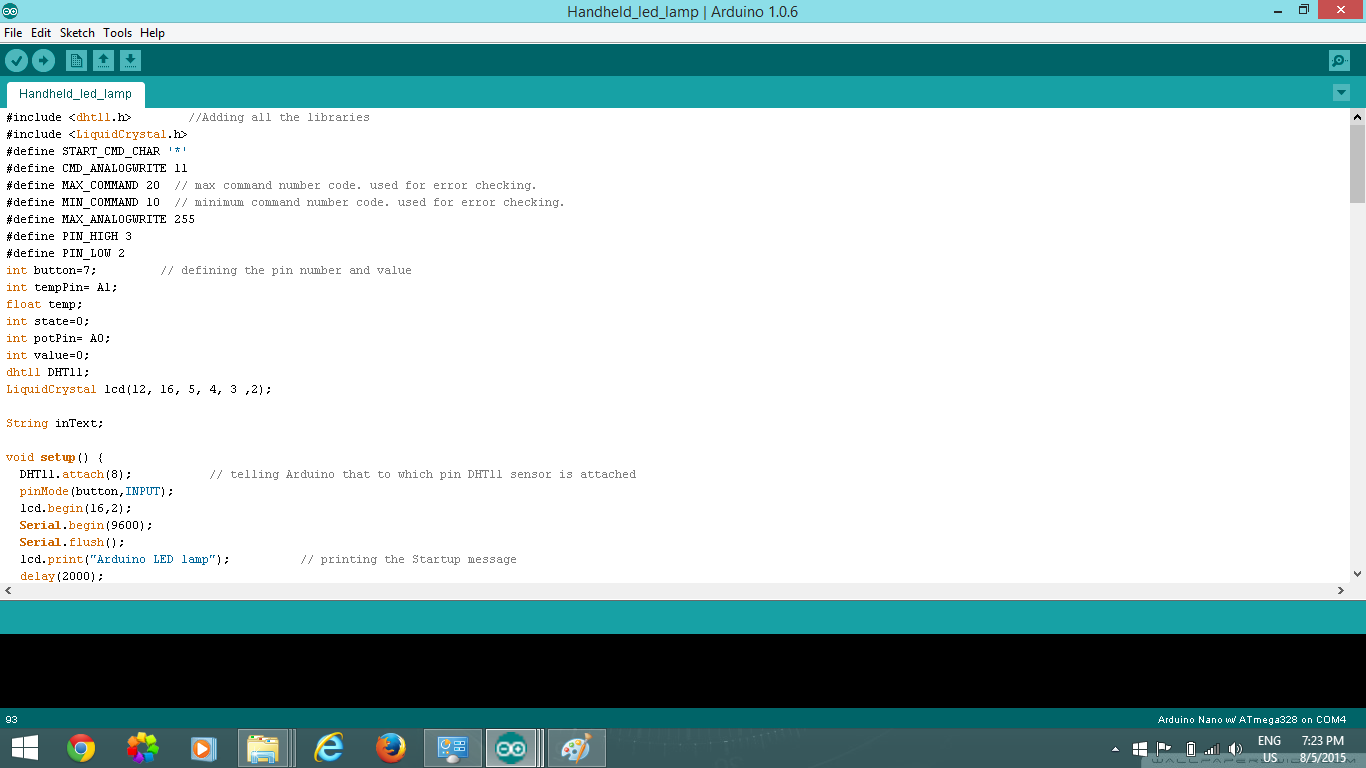
Task: Open the File menu
Action: 13,33
